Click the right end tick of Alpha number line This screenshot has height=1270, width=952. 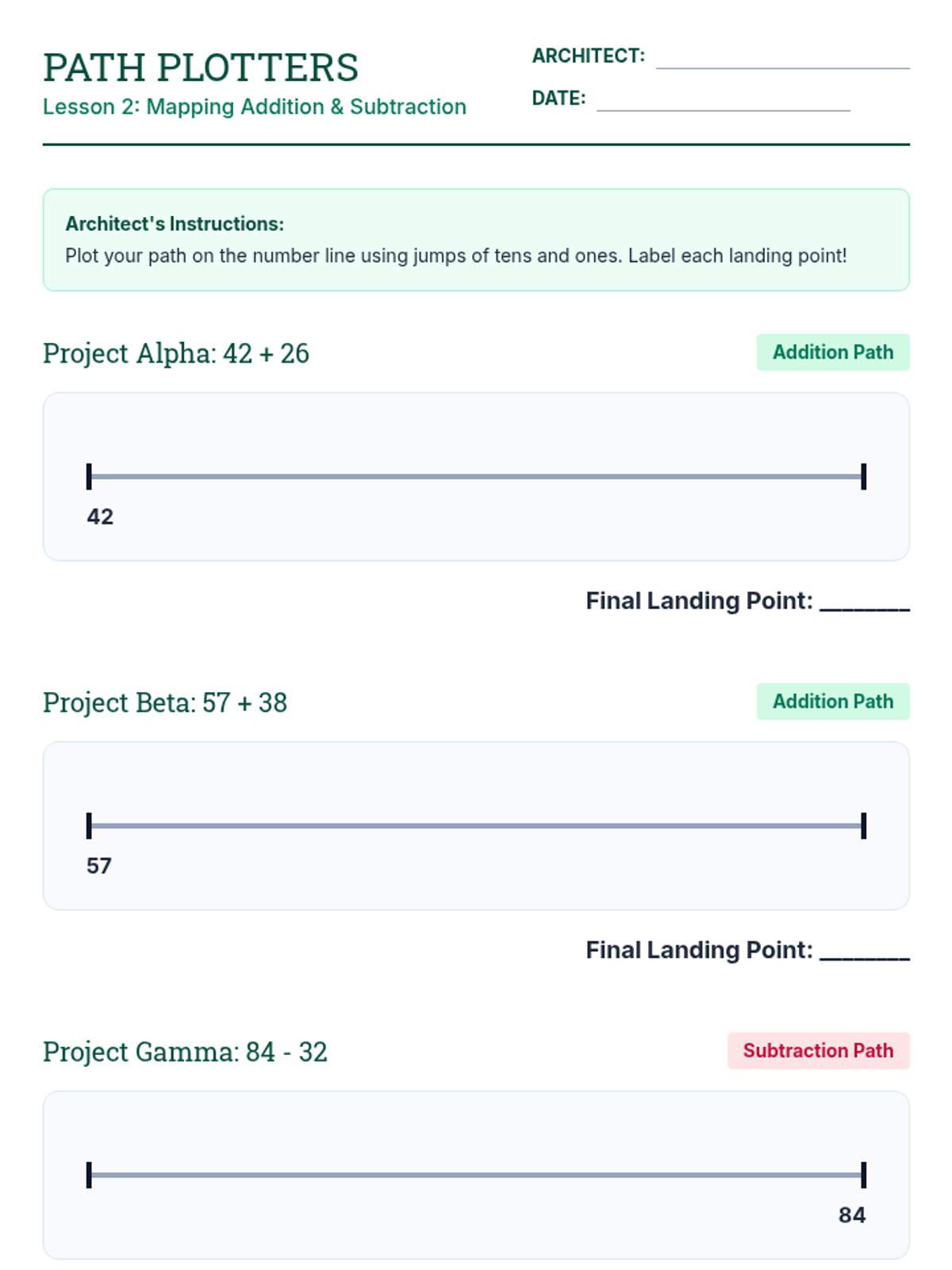click(x=863, y=476)
